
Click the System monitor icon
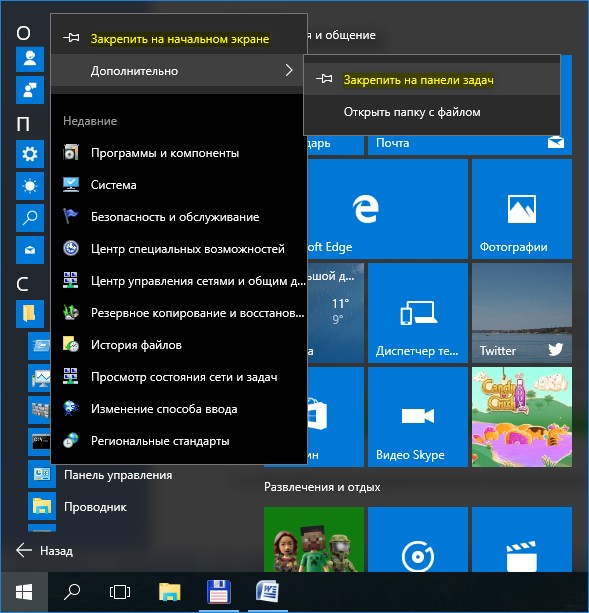71,185
